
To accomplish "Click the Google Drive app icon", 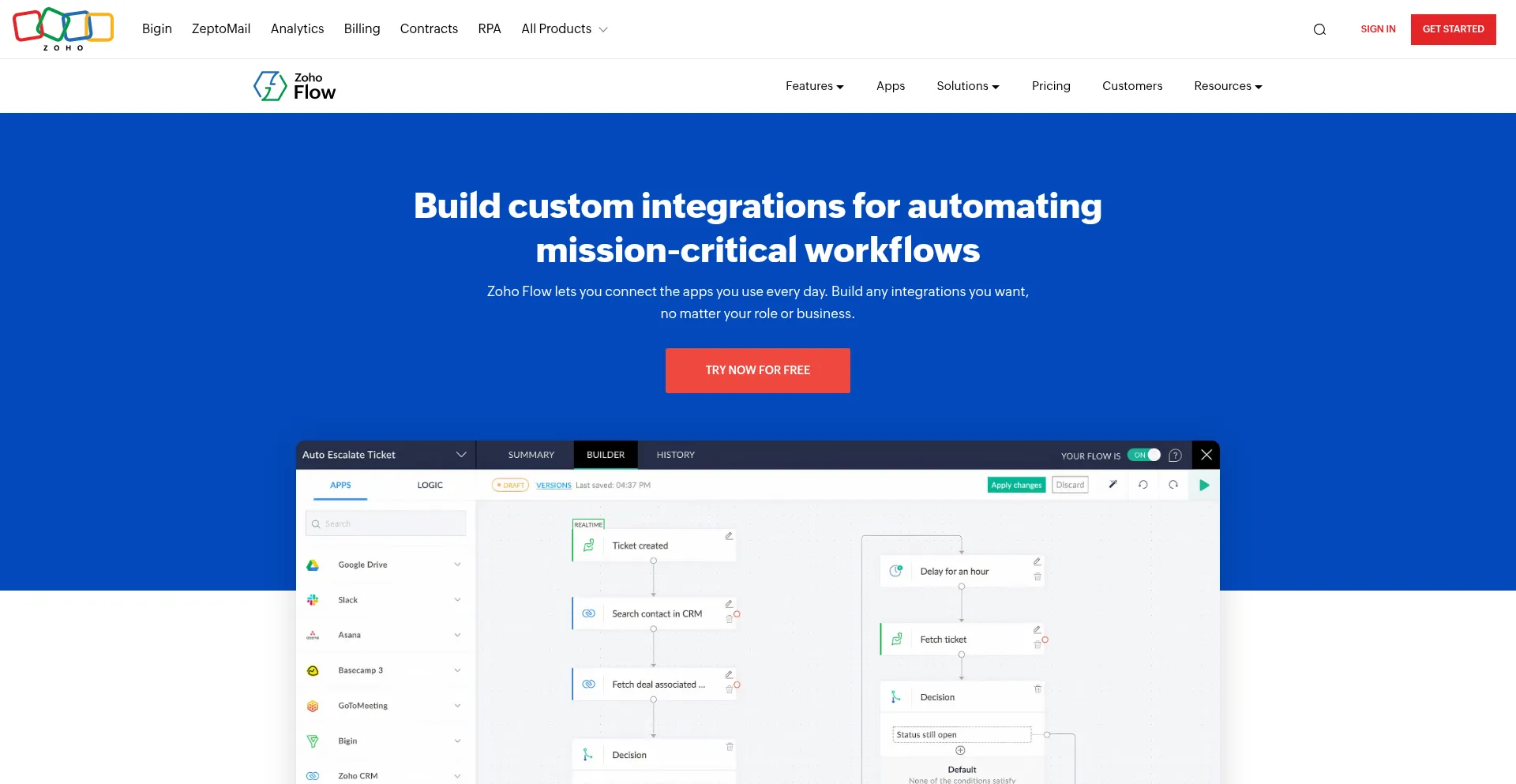I will [x=313, y=565].
